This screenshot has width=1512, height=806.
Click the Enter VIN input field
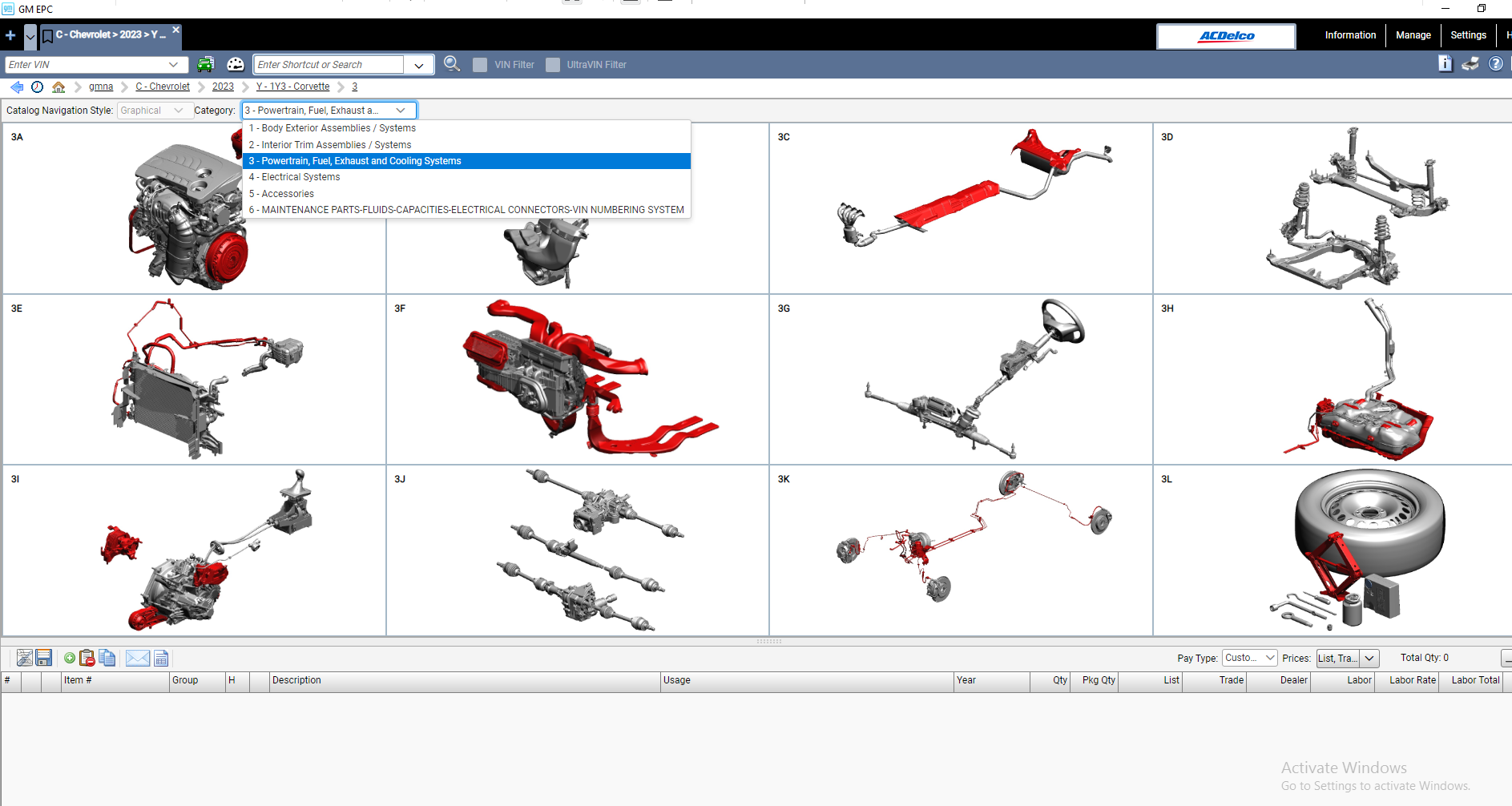tap(85, 65)
